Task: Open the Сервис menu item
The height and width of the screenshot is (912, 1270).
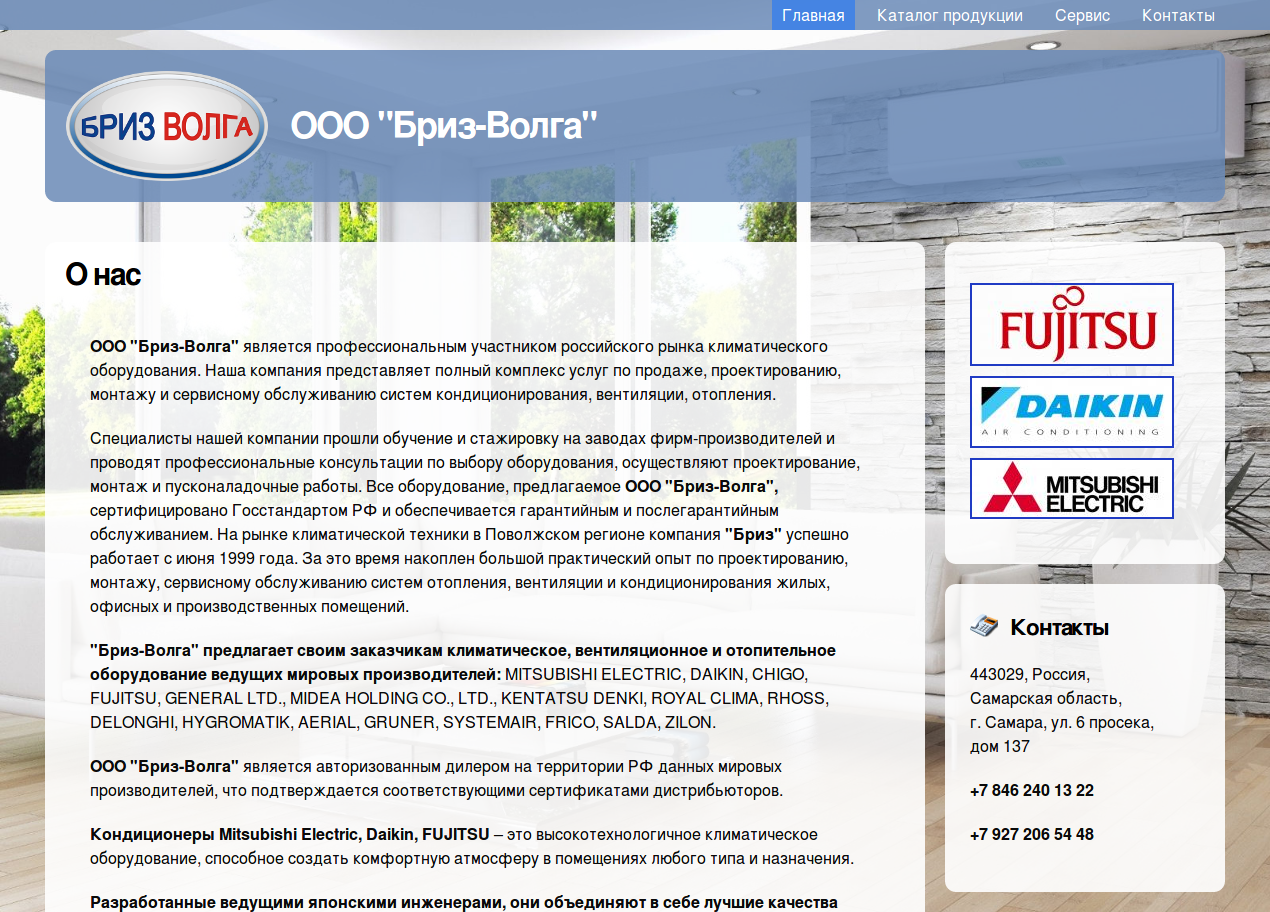Action: 1082,15
